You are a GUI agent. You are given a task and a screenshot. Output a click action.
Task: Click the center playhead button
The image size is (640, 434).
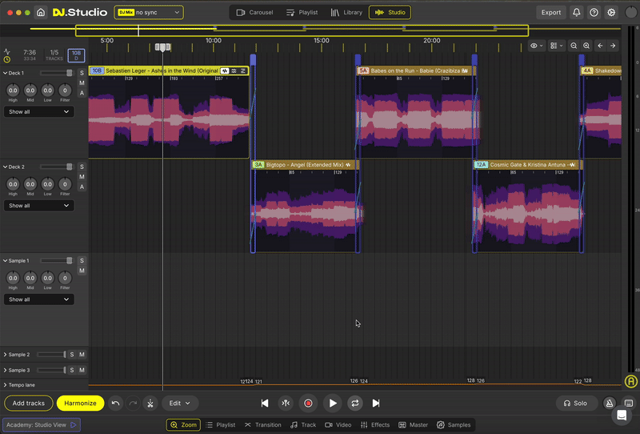286,403
